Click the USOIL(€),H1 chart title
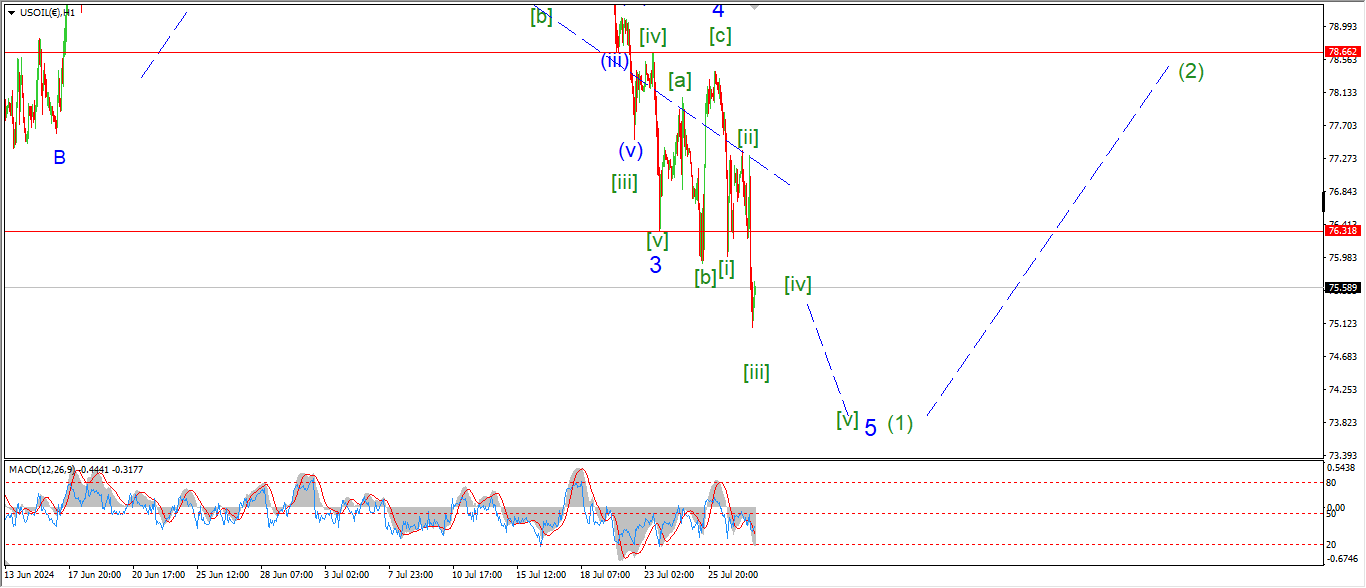This screenshot has height=588, width=1366. 47,13
